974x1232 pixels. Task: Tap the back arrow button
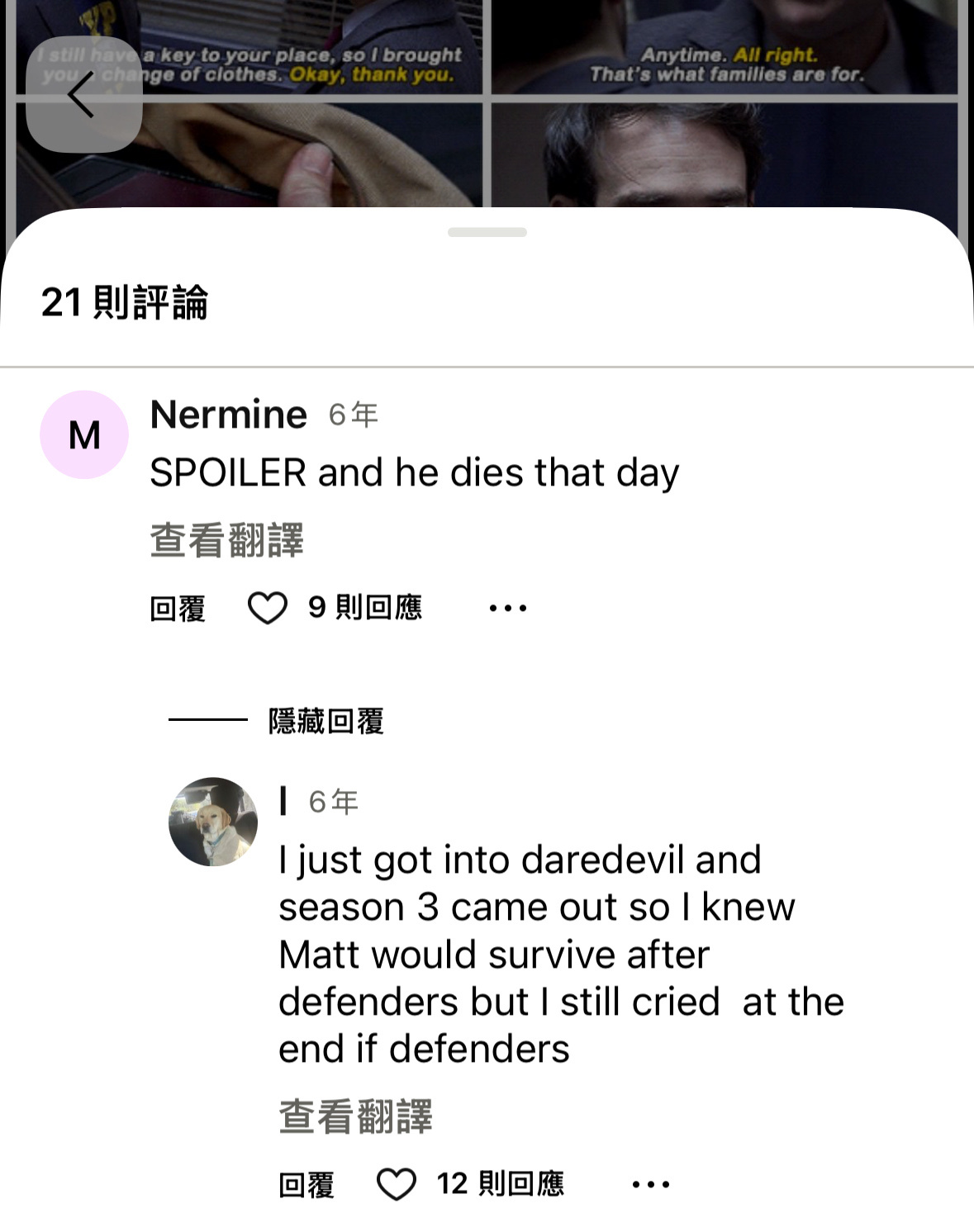83,94
